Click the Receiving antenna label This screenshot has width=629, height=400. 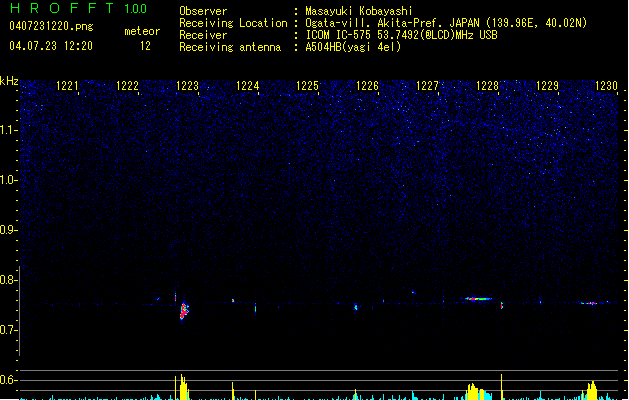230,47
